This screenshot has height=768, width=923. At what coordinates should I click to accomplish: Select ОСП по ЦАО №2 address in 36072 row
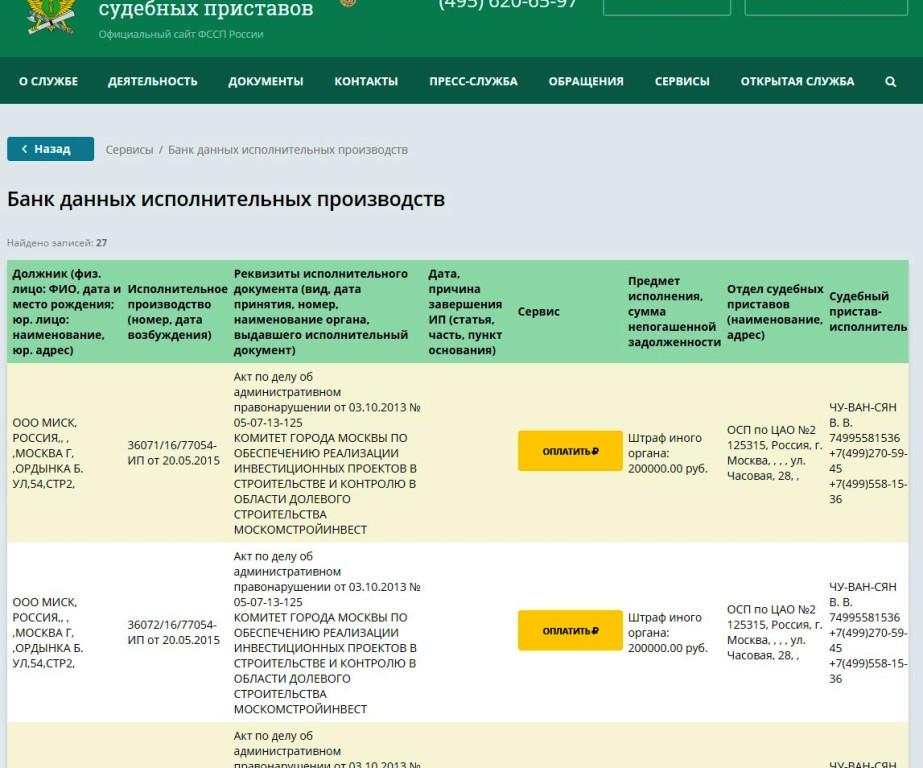click(x=774, y=632)
